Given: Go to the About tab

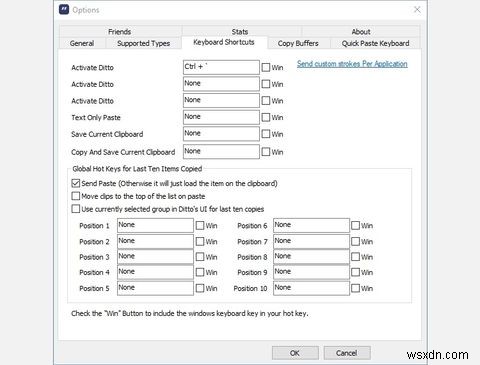Looking at the screenshot, I should pos(361,32).
